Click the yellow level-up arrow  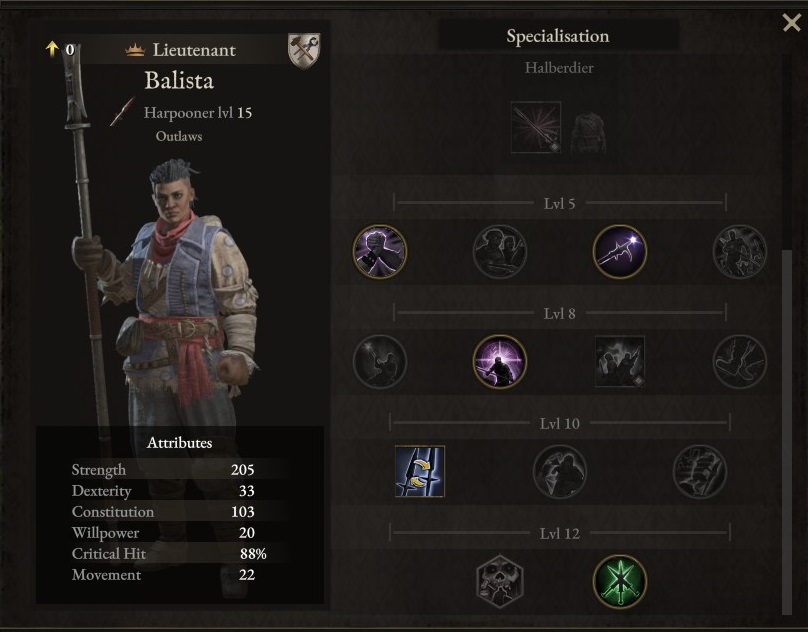52,49
